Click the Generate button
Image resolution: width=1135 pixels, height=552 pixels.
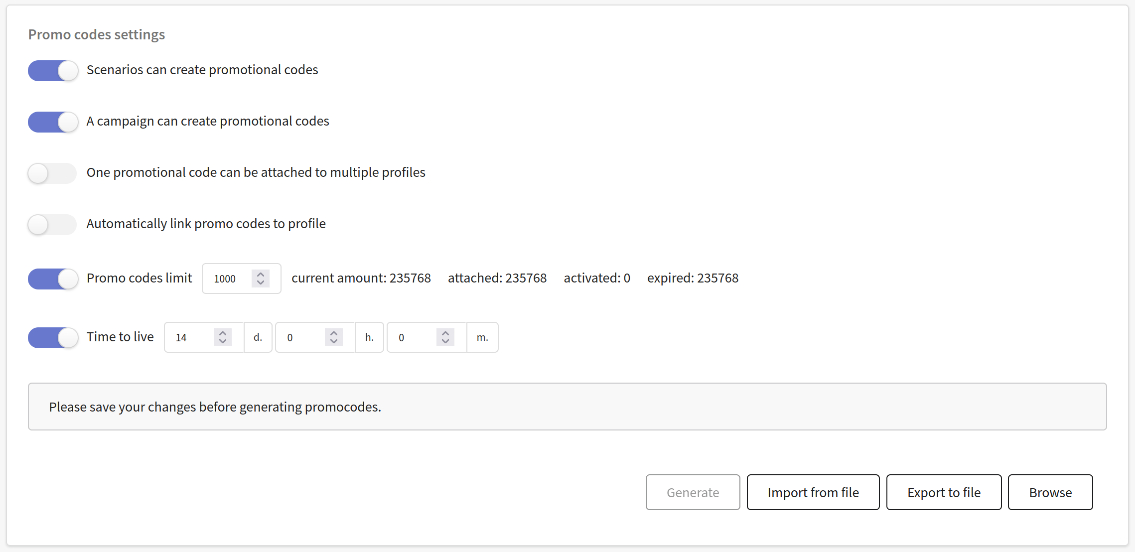click(693, 493)
